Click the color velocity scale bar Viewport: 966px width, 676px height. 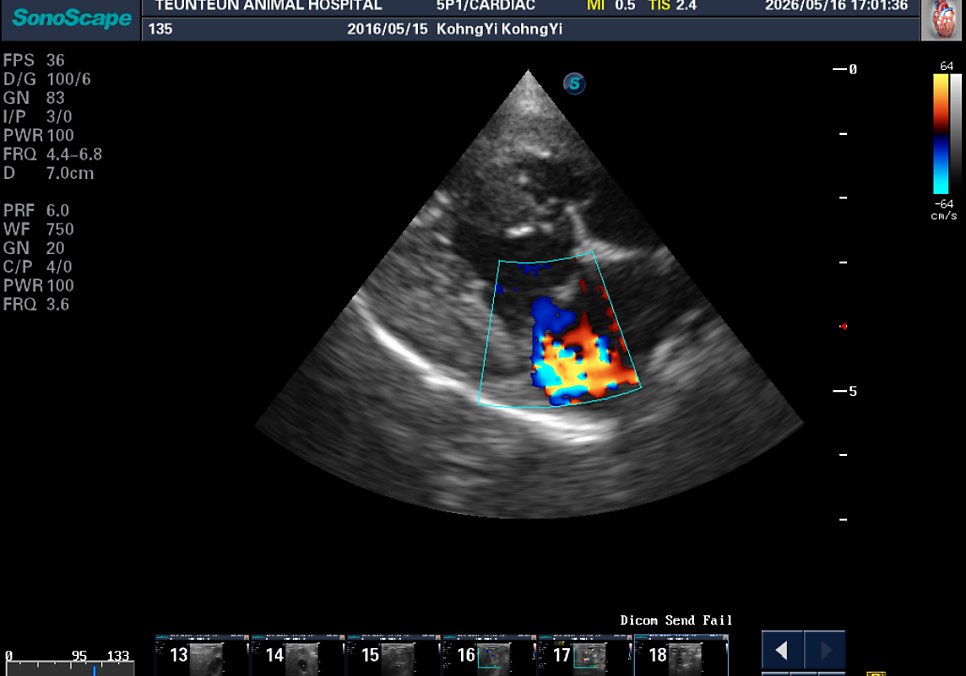pos(940,134)
